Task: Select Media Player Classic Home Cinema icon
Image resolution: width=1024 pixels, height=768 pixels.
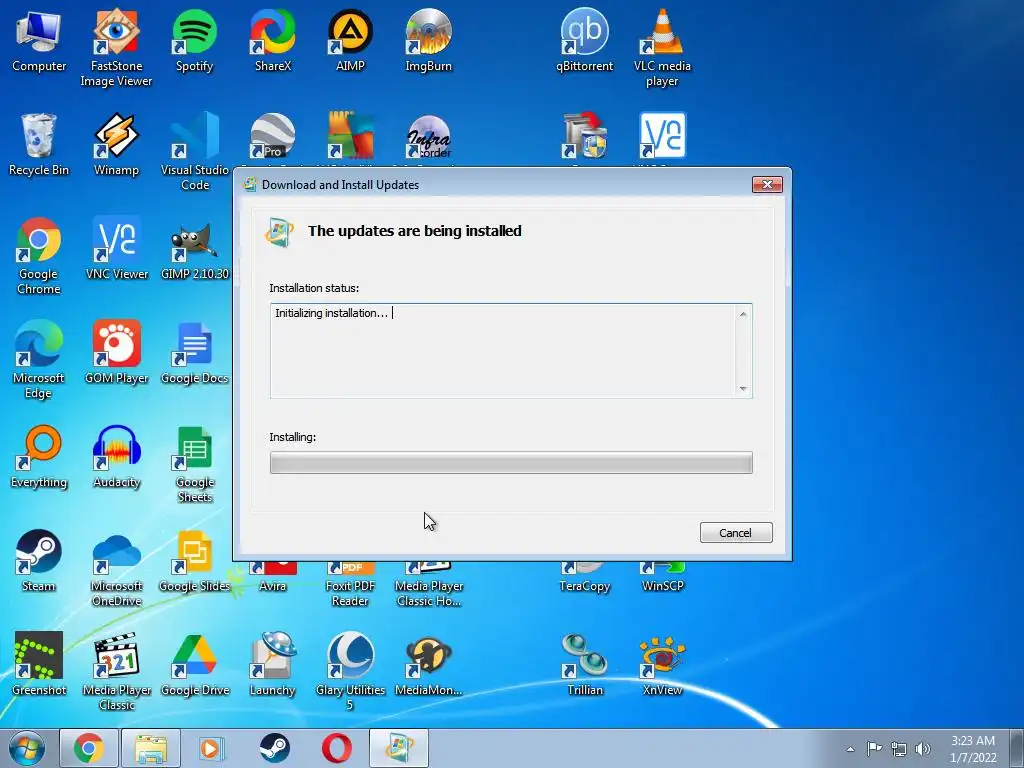Action: pyautogui.click(x=429, y=584)
